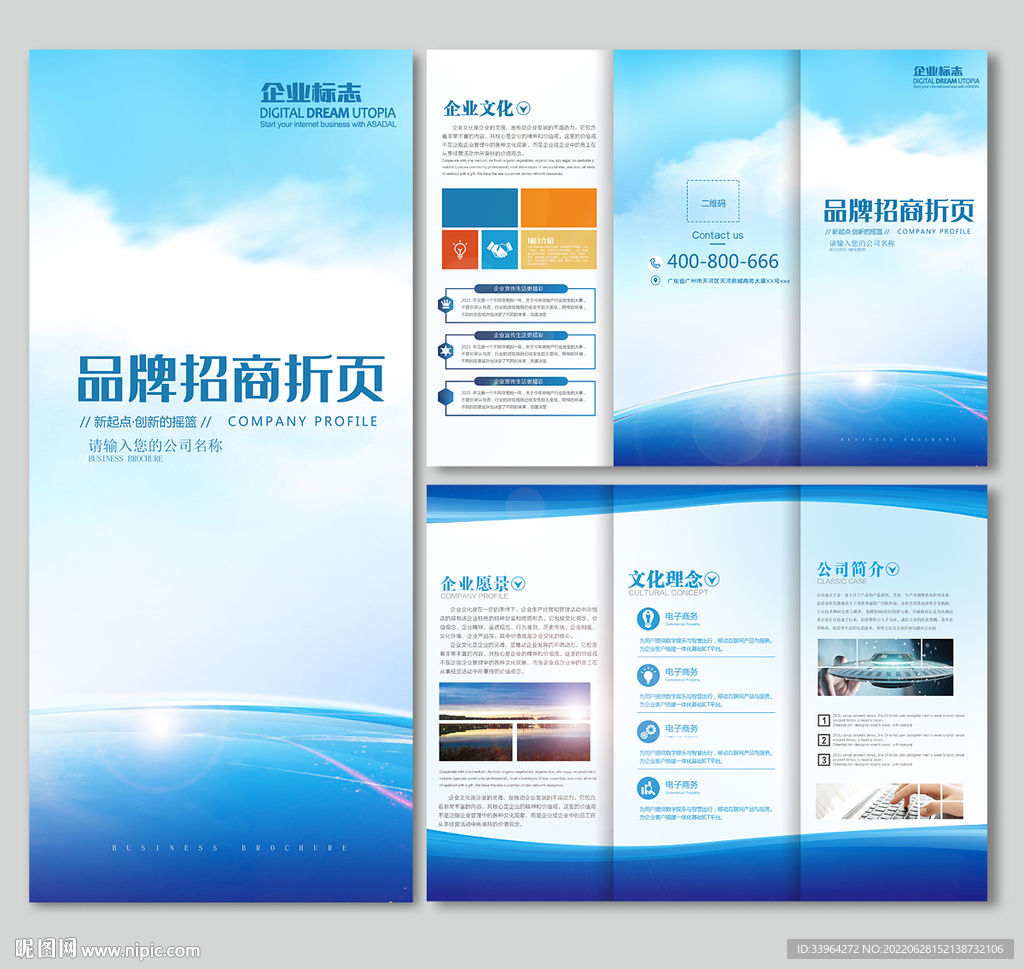
Task: Click 电子商务 beside the gears icon
Action: [682, 729]
